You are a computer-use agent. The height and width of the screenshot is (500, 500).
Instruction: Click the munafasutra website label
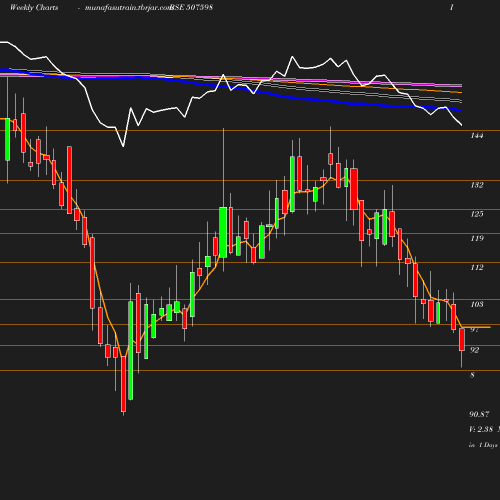click(128, 8)
